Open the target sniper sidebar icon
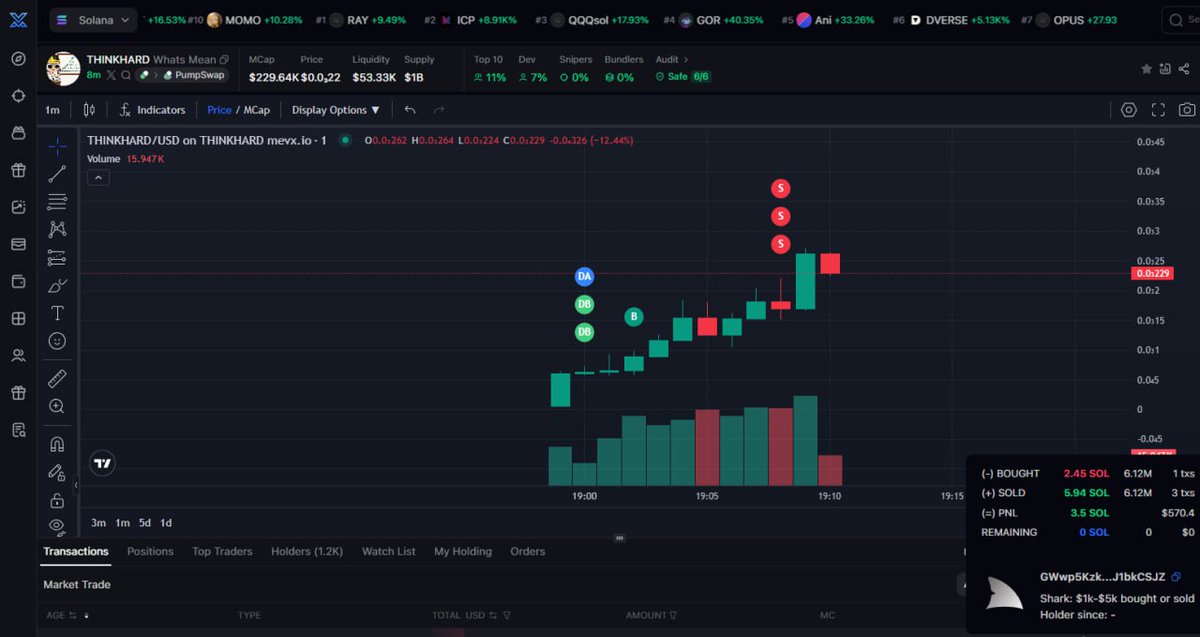This screenshot has width=1200, height=637. [18, 96]
